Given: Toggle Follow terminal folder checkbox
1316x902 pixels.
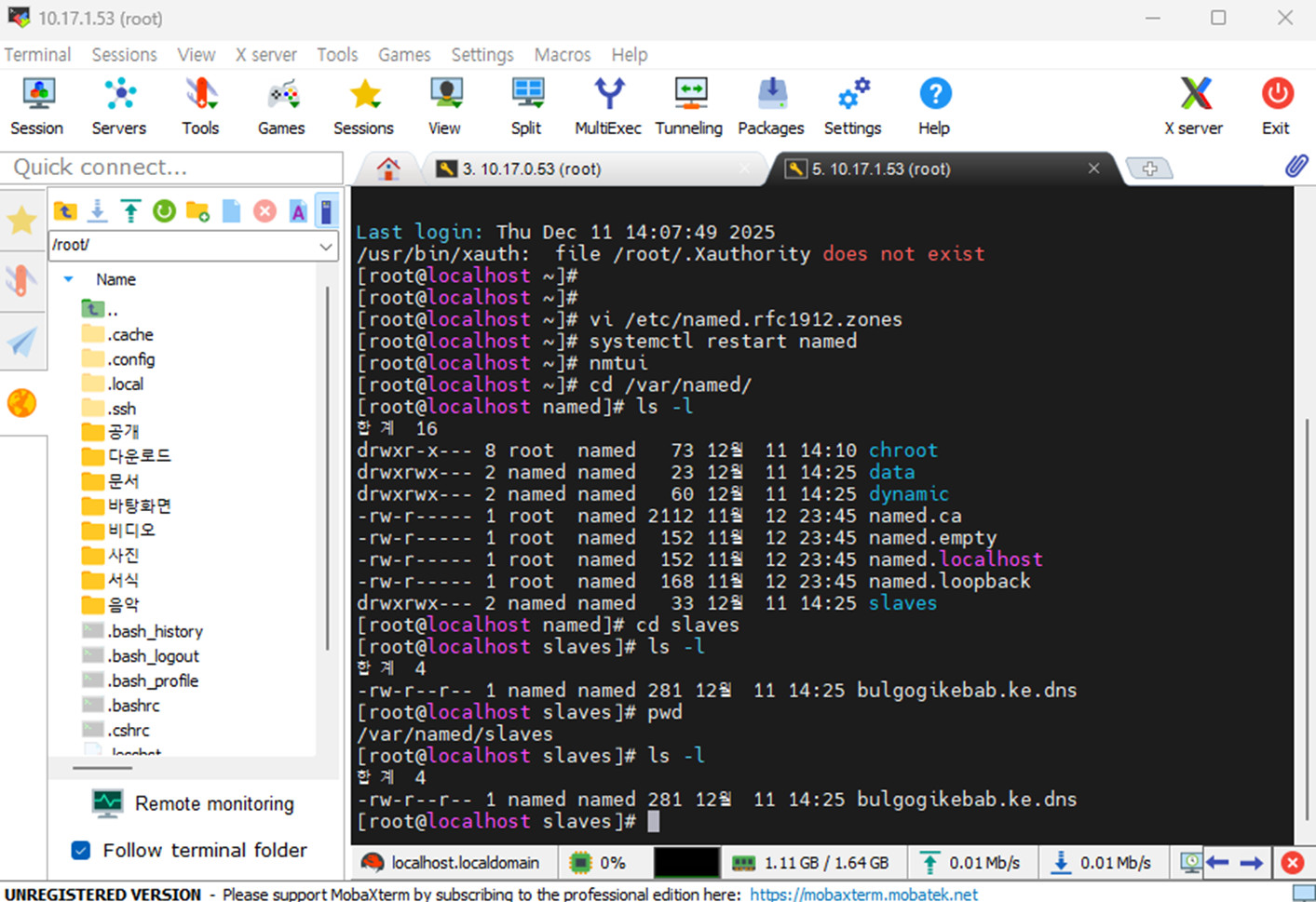Looking at the screenshot, I should point(81,850).
